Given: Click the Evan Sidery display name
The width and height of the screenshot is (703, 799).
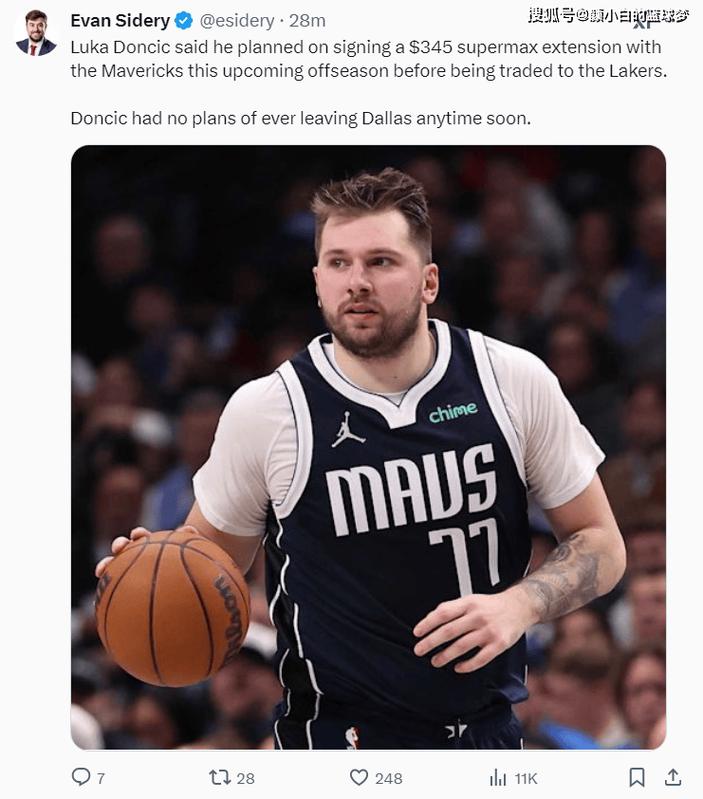Looking at the screenshot, I should click(120, 21).
